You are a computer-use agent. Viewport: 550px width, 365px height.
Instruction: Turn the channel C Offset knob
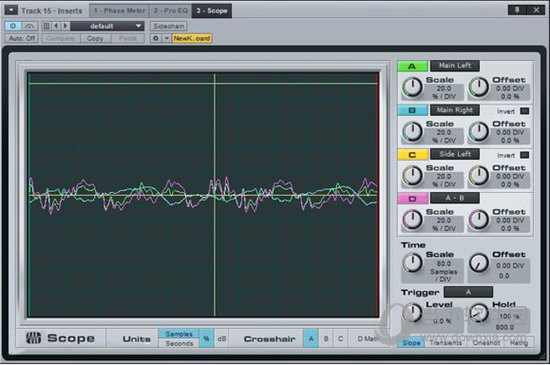(x=479, y=175)
